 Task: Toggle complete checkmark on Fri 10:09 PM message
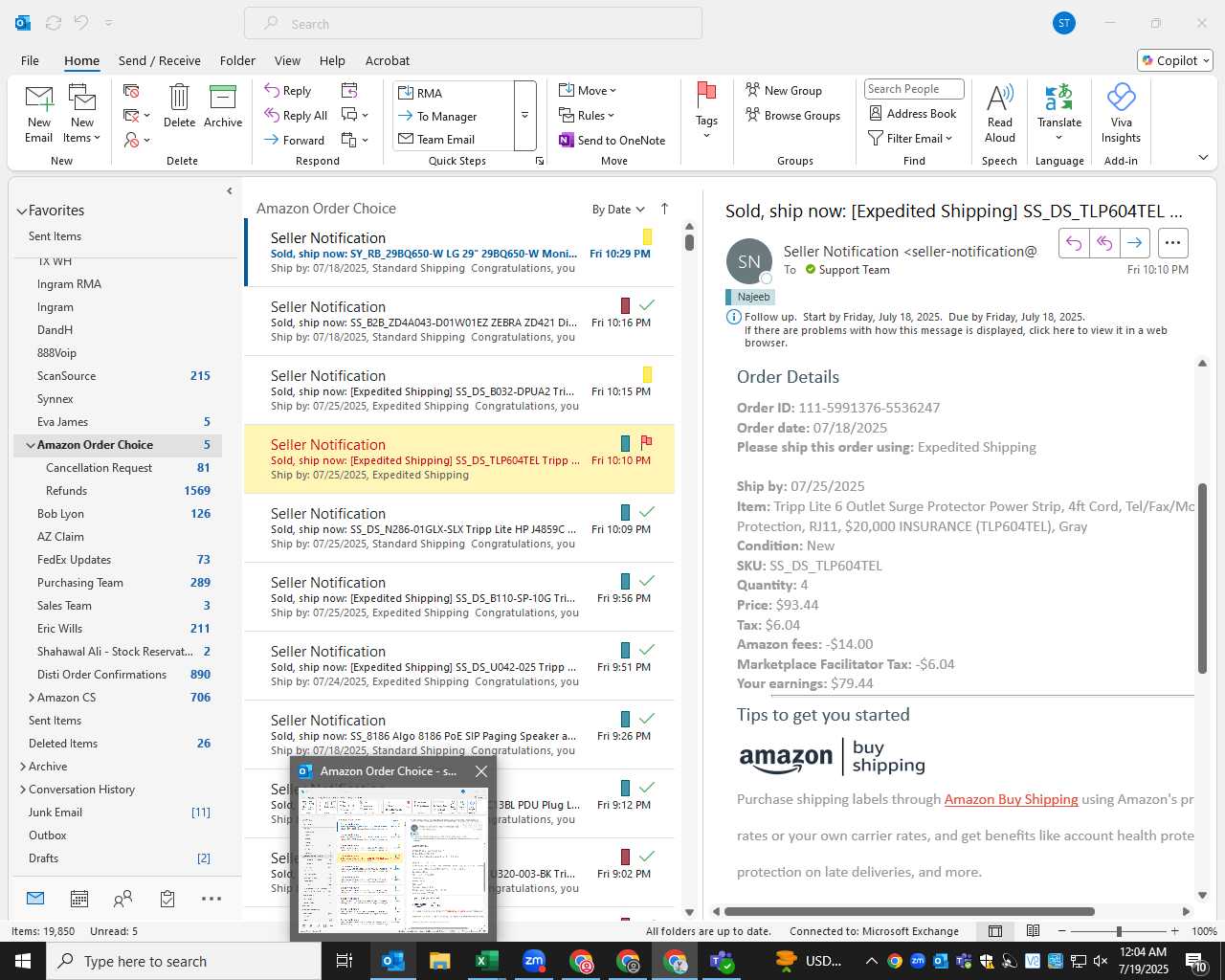647,512
